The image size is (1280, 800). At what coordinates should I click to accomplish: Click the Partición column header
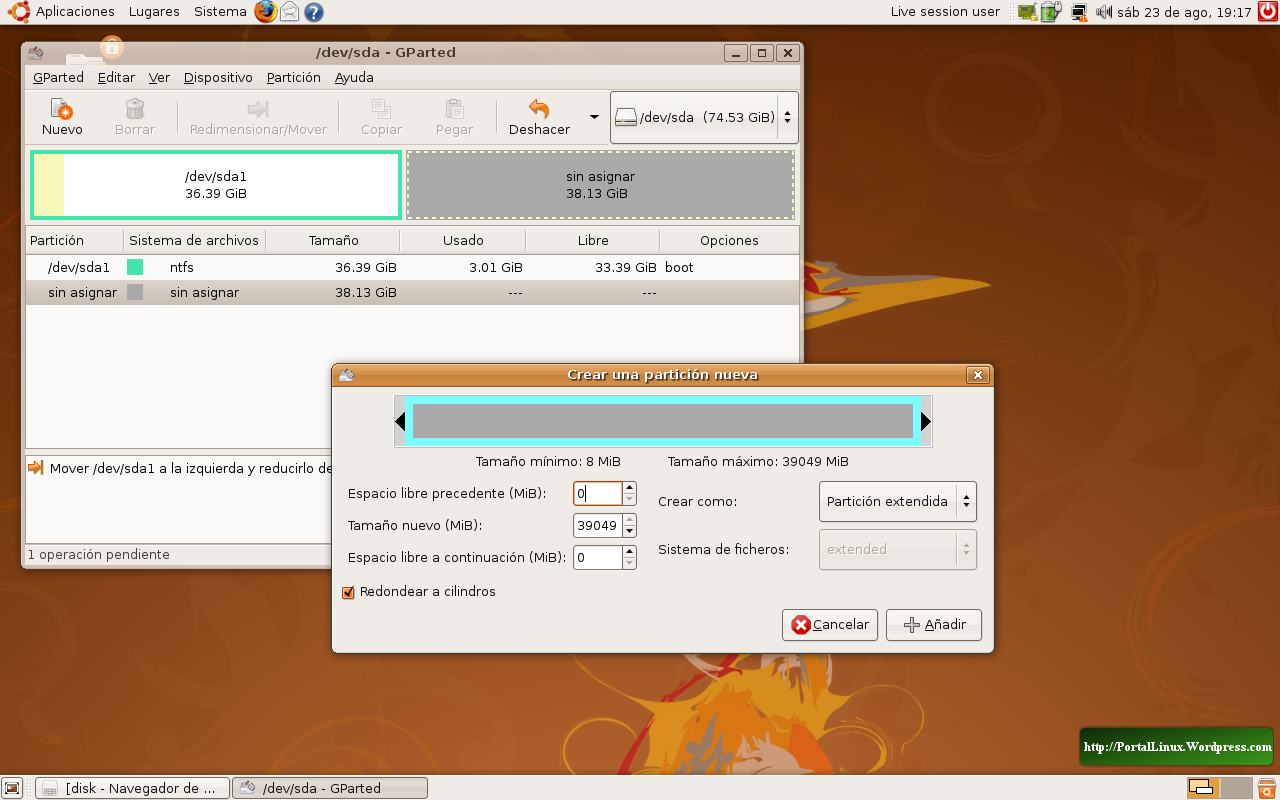click(75, 240)
